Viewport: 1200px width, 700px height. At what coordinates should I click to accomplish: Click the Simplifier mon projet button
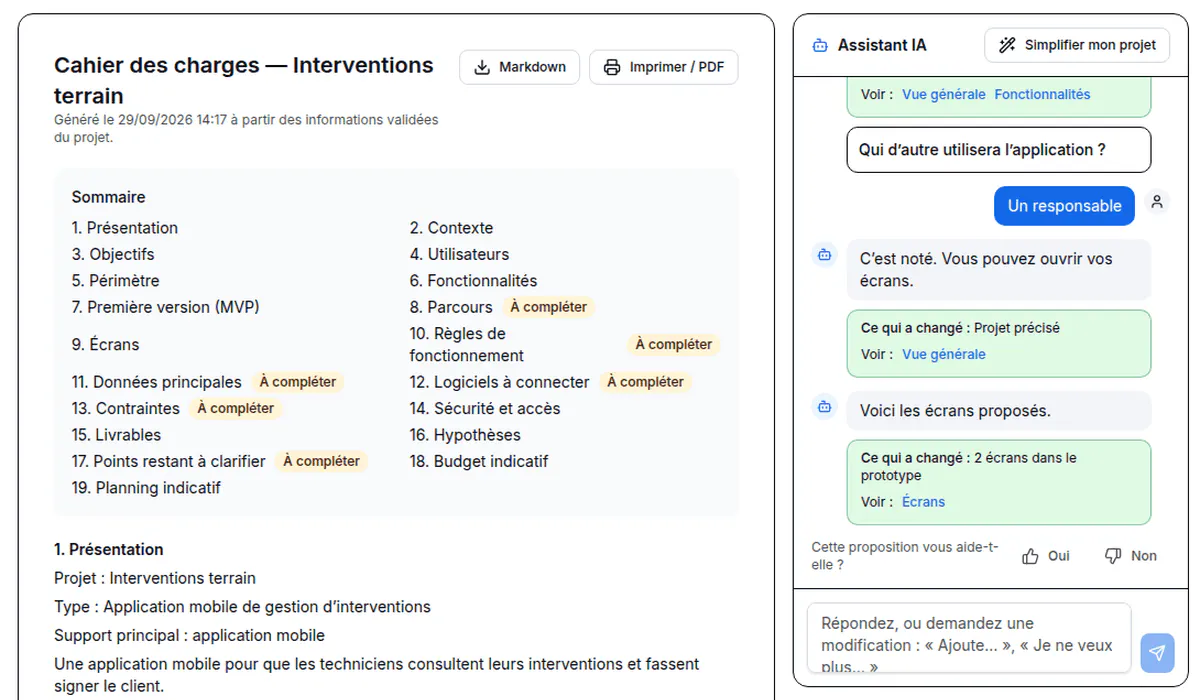pos(1077,45)
